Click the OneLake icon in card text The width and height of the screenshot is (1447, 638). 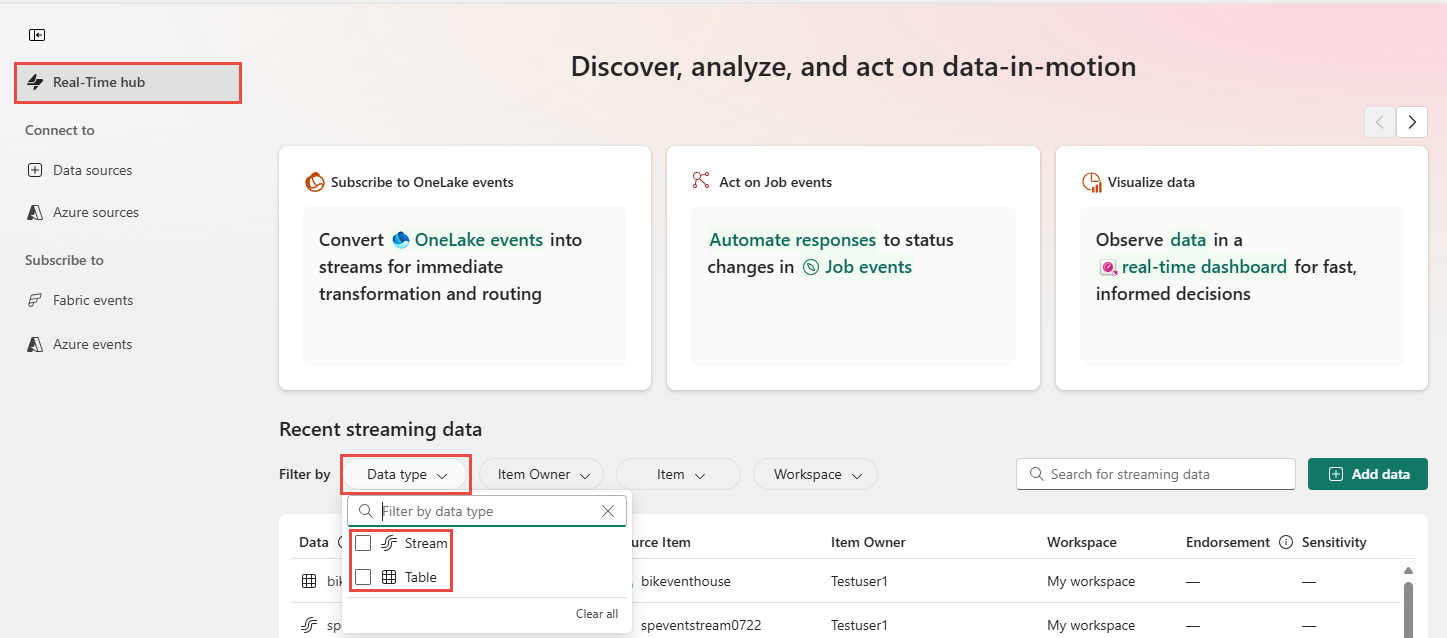(400, 240)
